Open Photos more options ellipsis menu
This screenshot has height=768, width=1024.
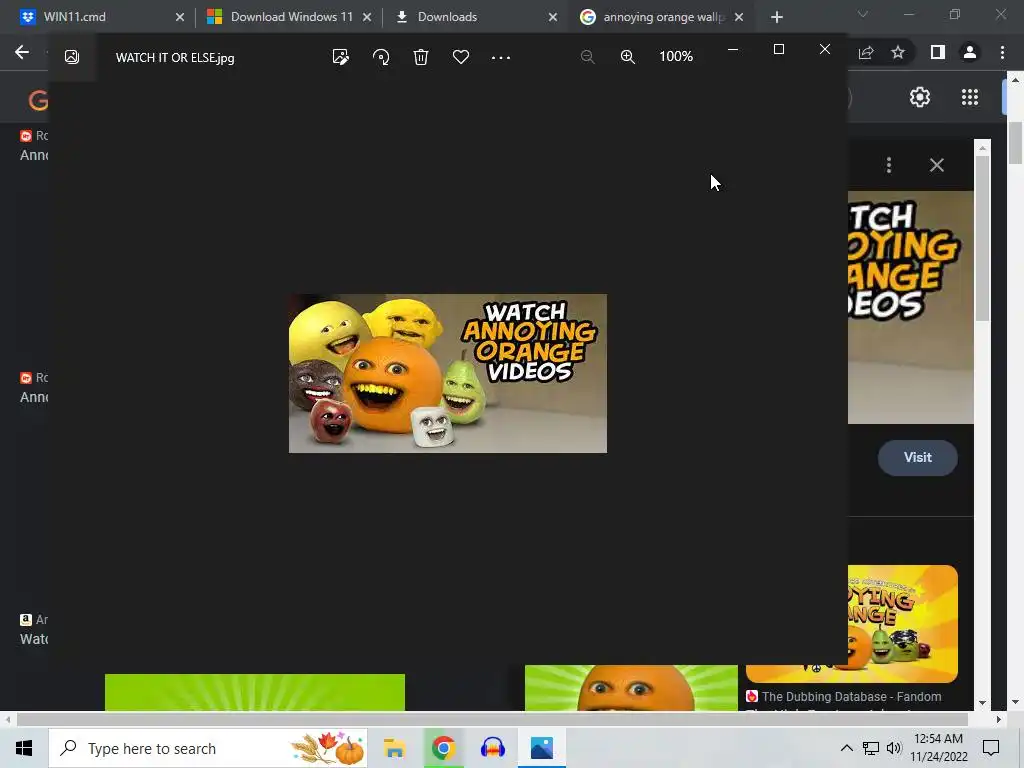501,57
